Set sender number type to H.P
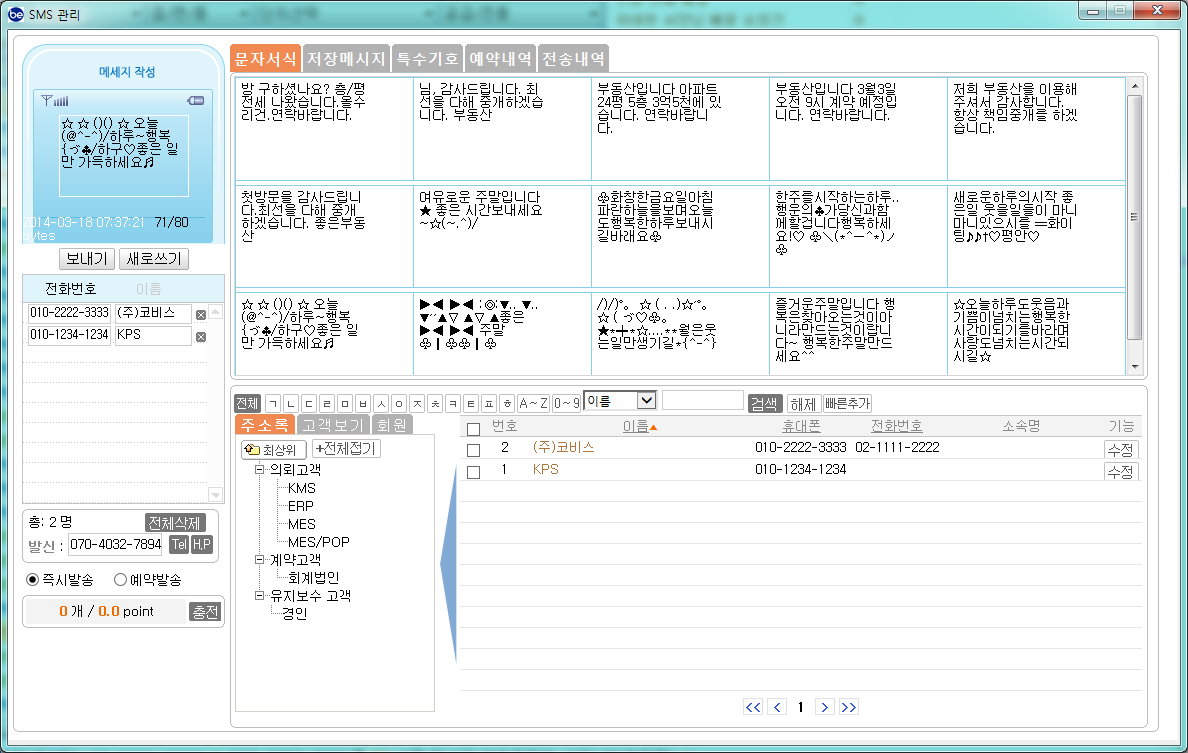Image resolution: width=1188 pixels, height=753 pixels. coord(202,545)
